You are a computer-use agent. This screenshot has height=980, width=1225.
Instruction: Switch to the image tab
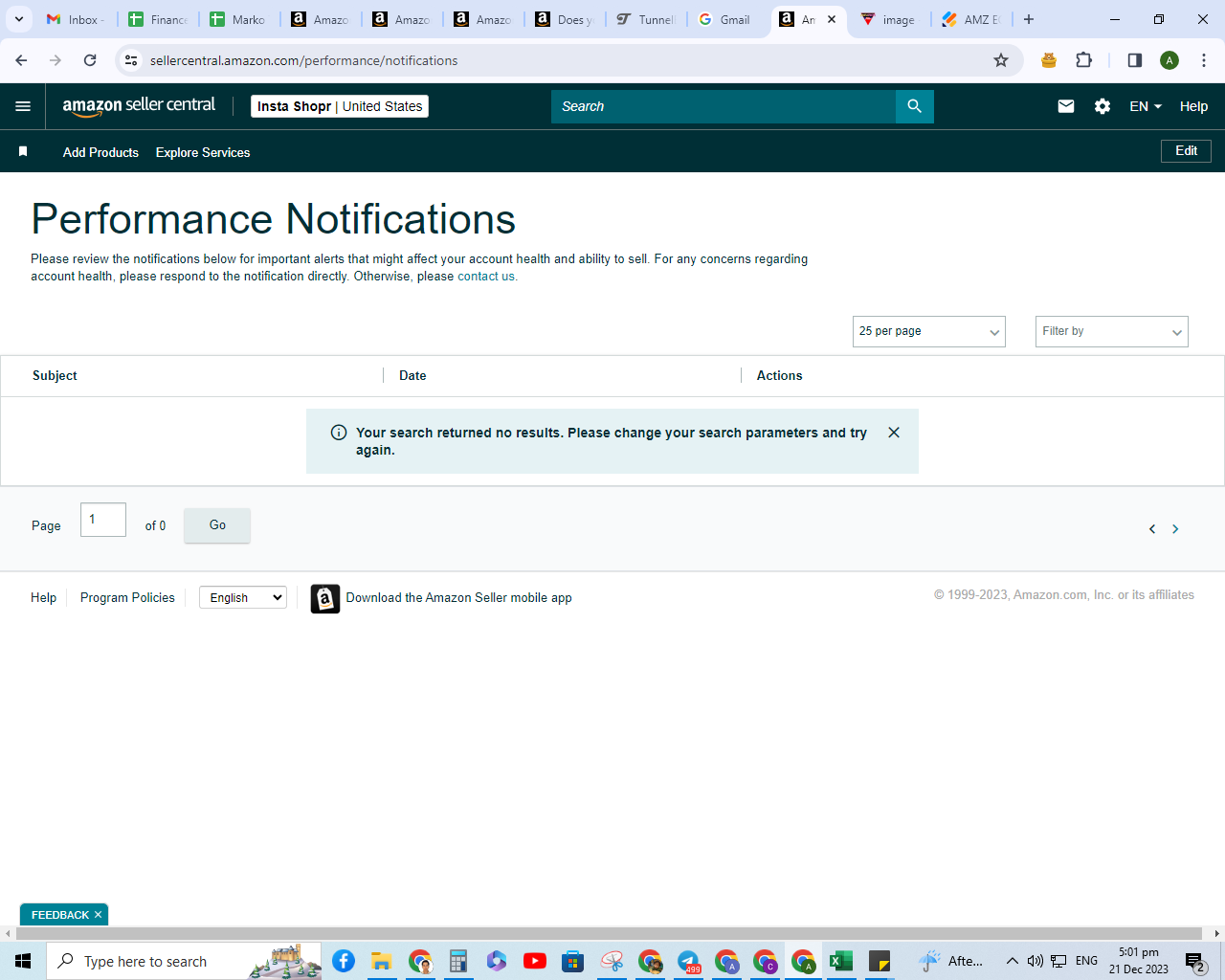pos(889,19)
